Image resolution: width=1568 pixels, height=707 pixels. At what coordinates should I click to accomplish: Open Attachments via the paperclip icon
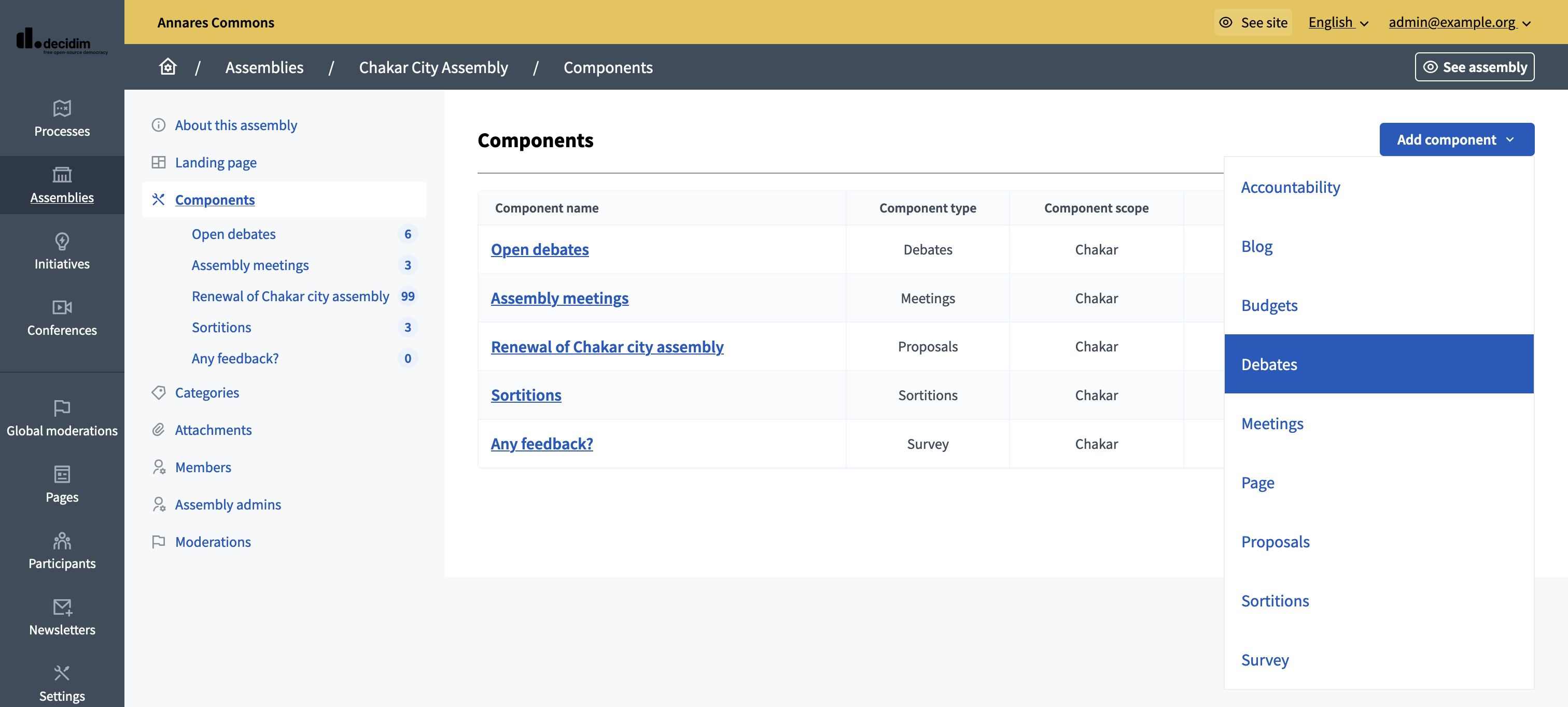159,430
